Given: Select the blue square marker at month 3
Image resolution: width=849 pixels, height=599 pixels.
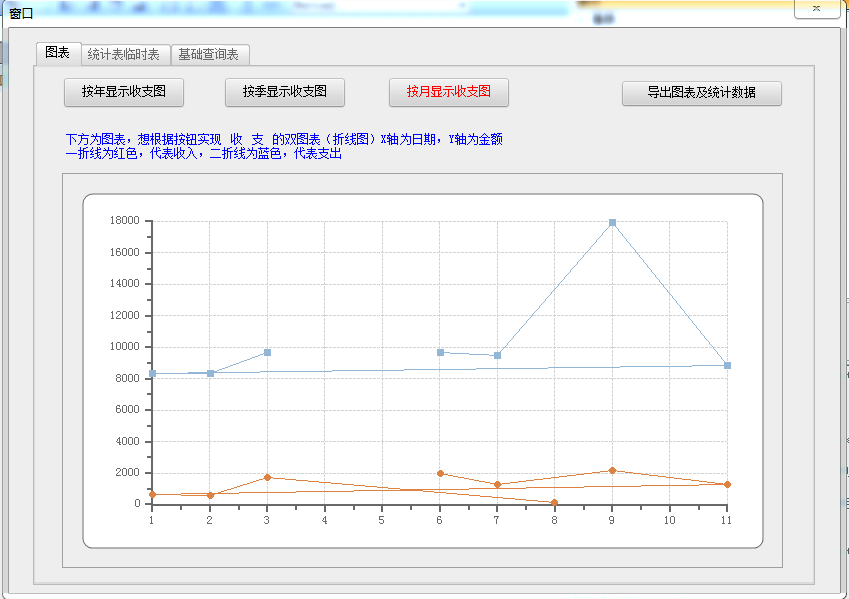Looking at the screenshot, I should [267, 352].
